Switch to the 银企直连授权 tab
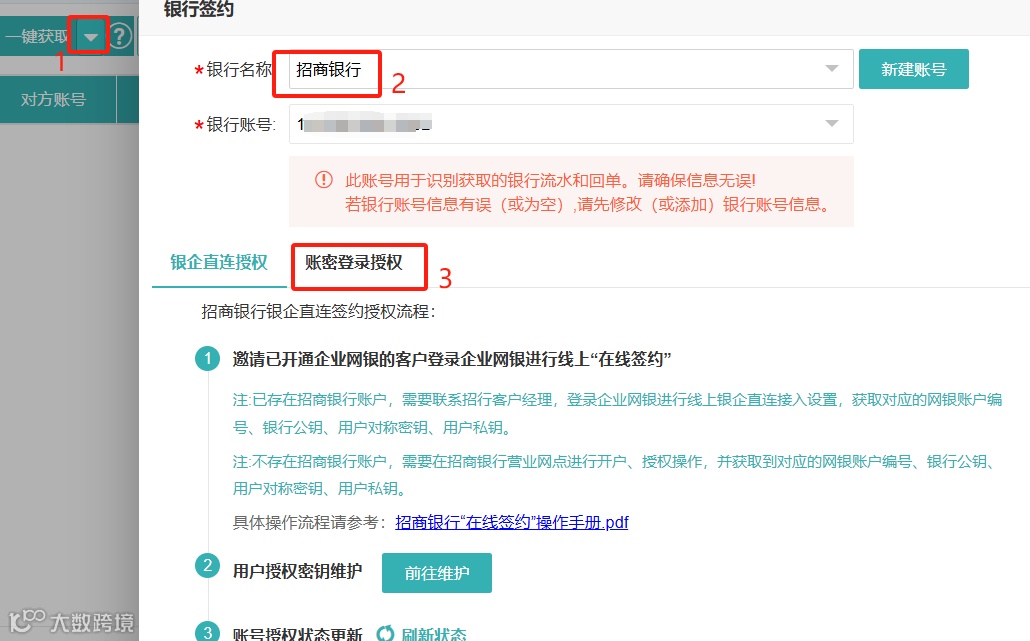 pyautogui.click(x=219, y=263)
